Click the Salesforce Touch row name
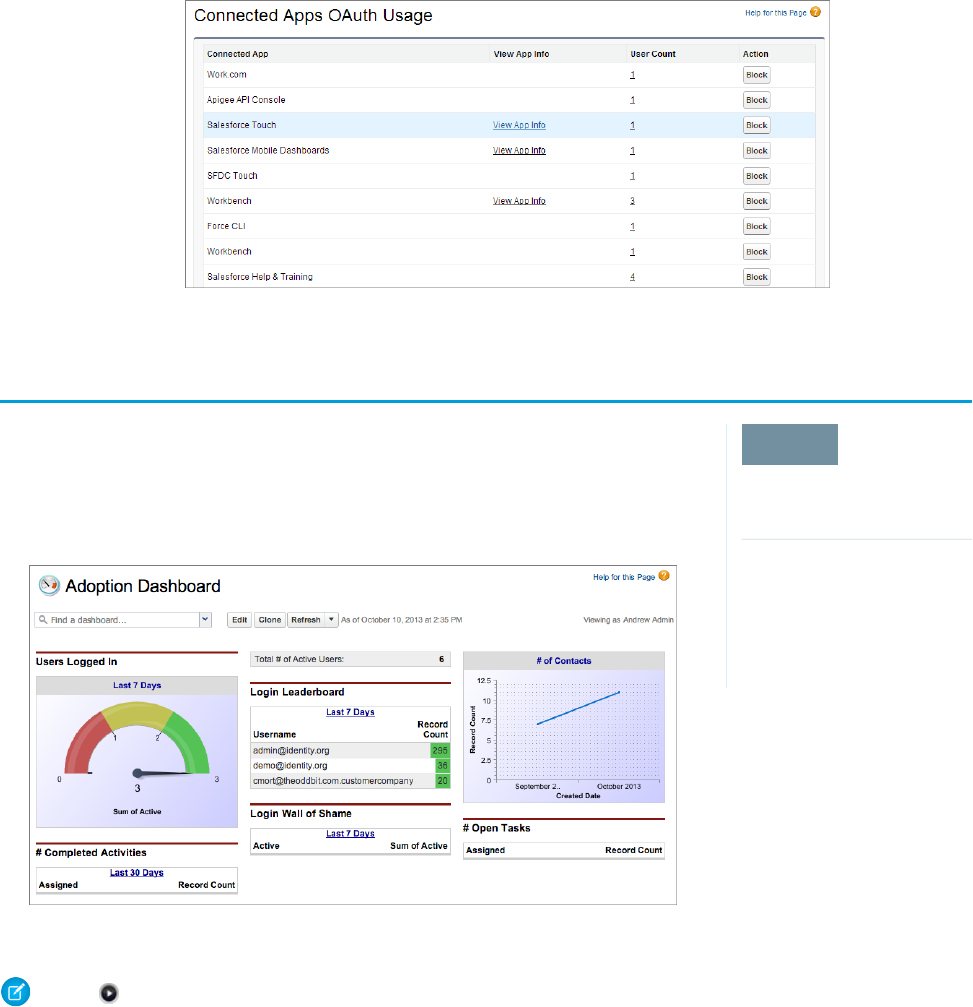This screenshot has height=1007, width=973. (241, 125)
